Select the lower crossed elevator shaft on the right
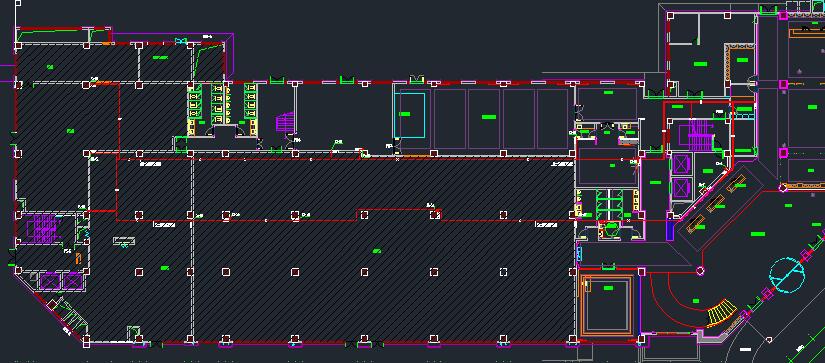 [x=680, y=188]
